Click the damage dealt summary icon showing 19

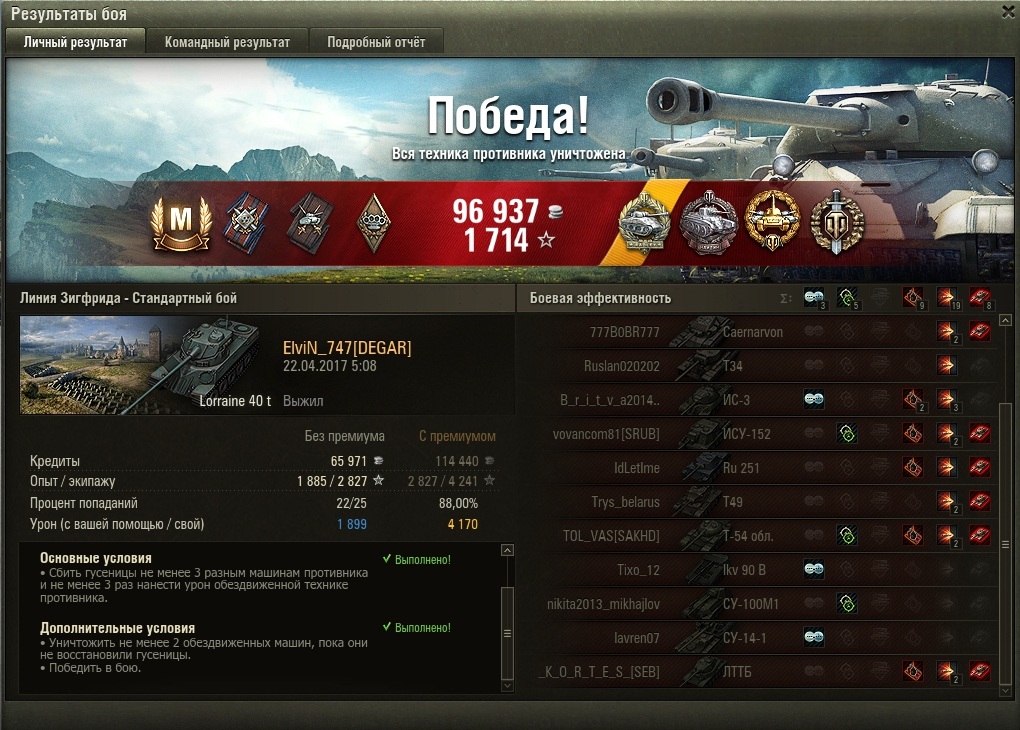tap(947, 298)
